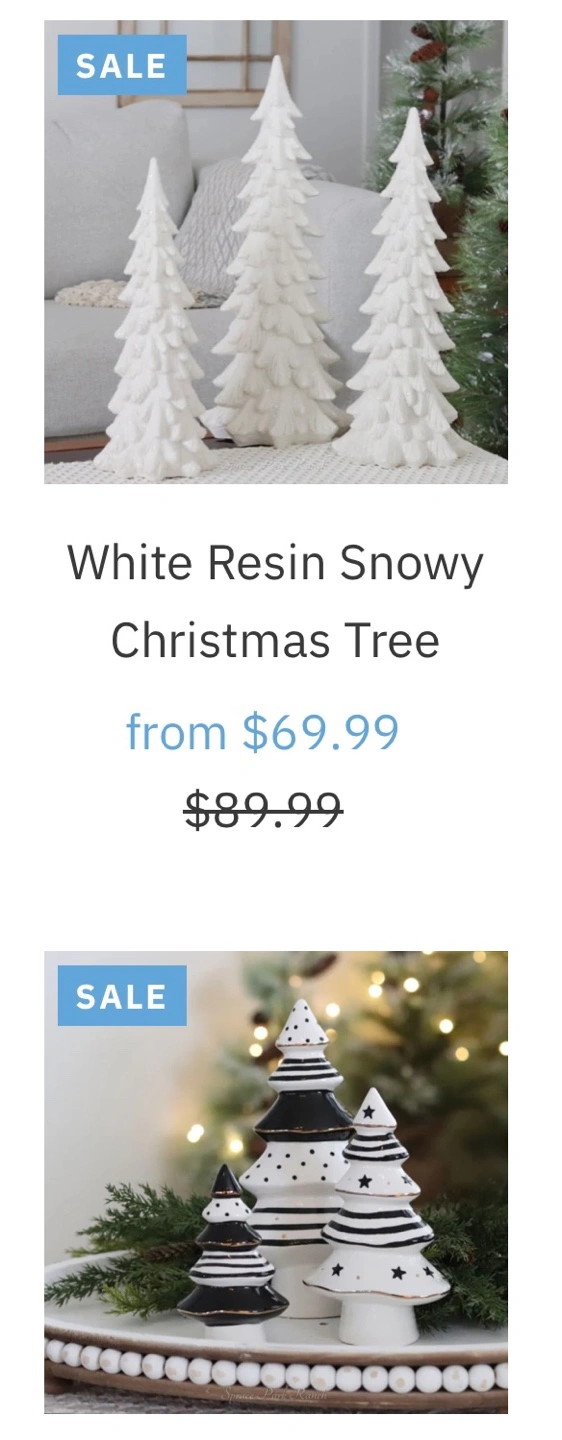
Task: Open the white resin trees product photo
Action: [276, 252]
